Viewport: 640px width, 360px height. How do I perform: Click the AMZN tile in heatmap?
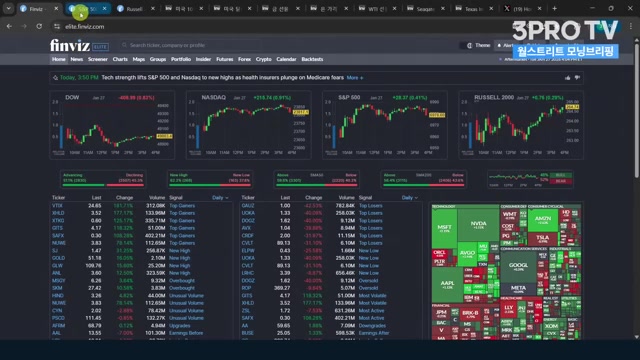point(543,220)
